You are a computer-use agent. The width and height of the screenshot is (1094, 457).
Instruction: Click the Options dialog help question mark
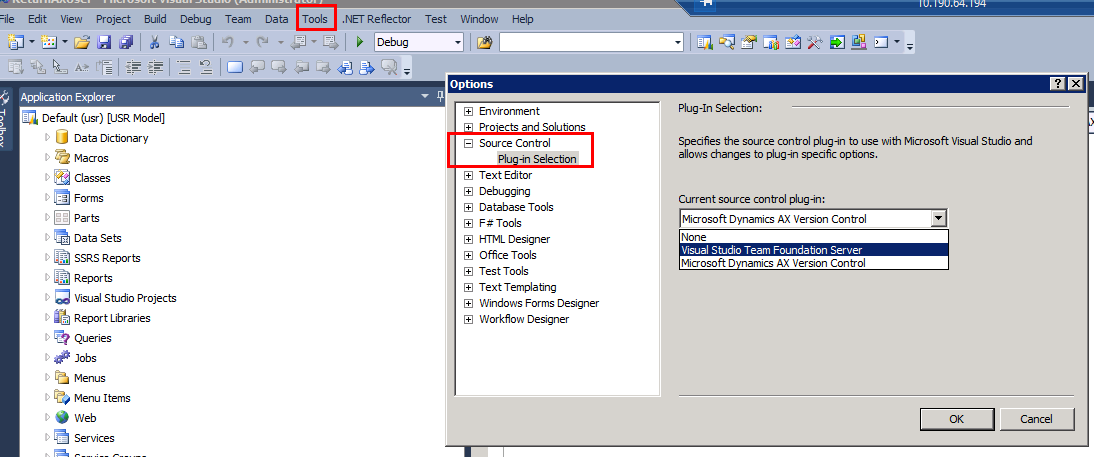tap(1058, 84)
